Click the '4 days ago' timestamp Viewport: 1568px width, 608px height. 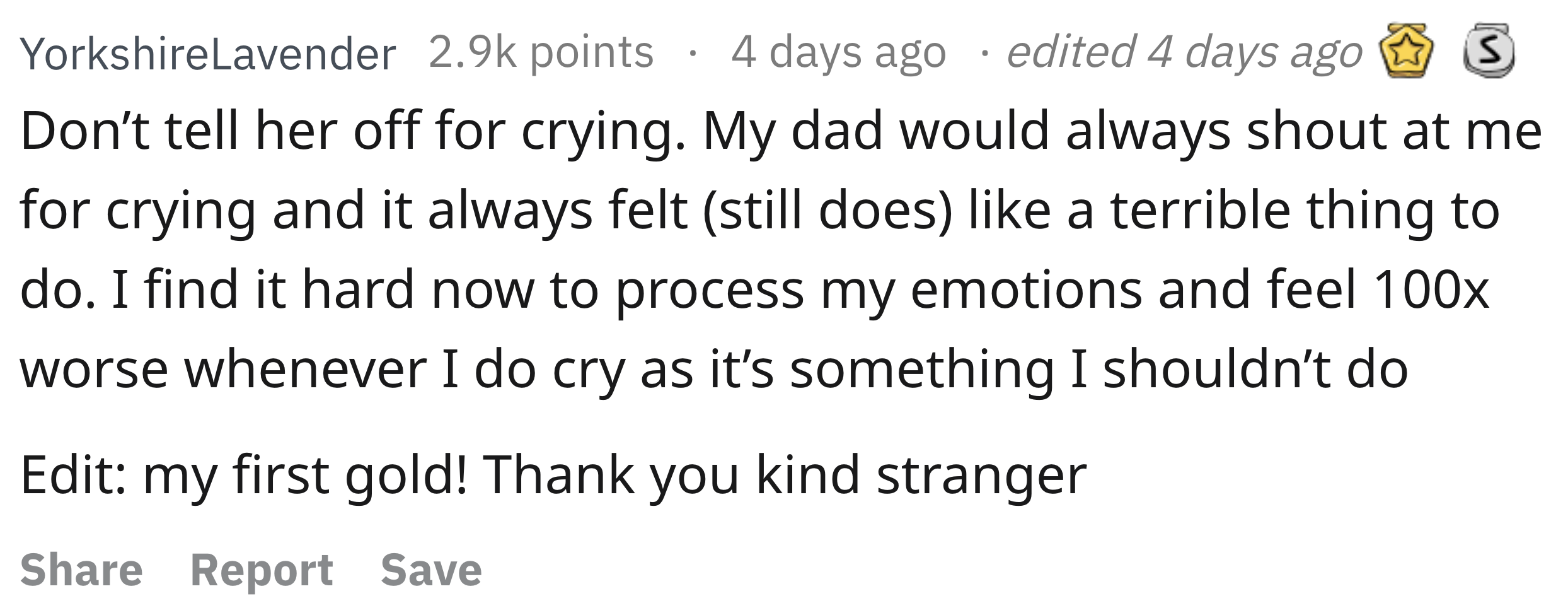[839, 52]
